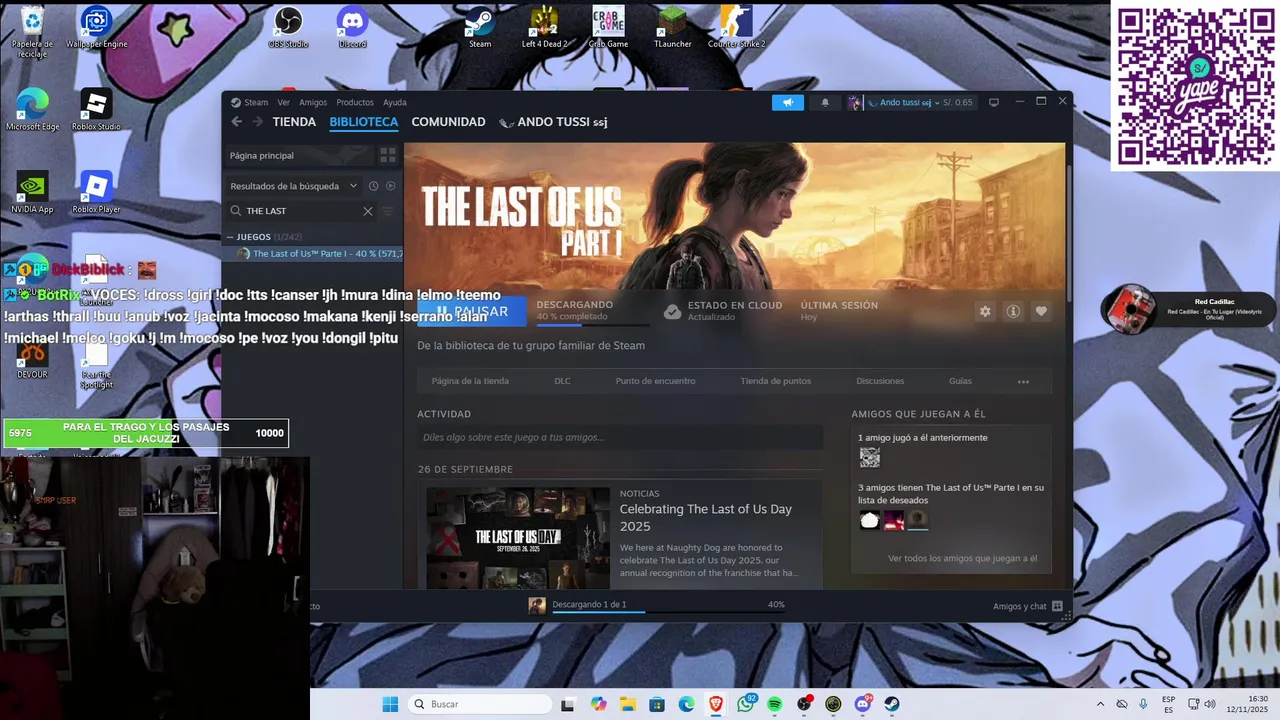Go back with the Steam back arrow
Viewport: 1280px width, 720px height.
pyautogui.click(x=237, y=122)
